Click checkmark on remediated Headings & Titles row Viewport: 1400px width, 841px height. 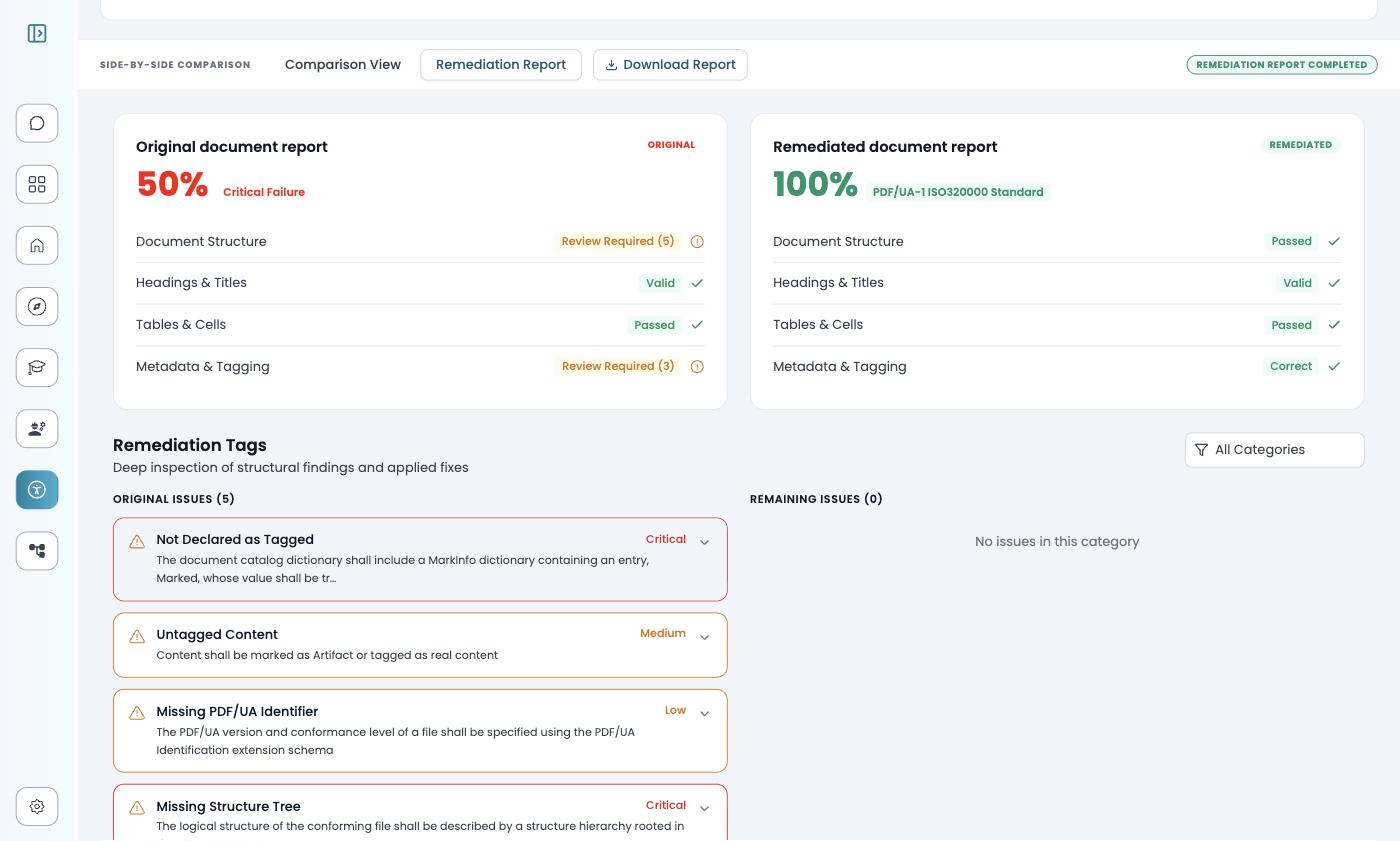point(1334,283)
